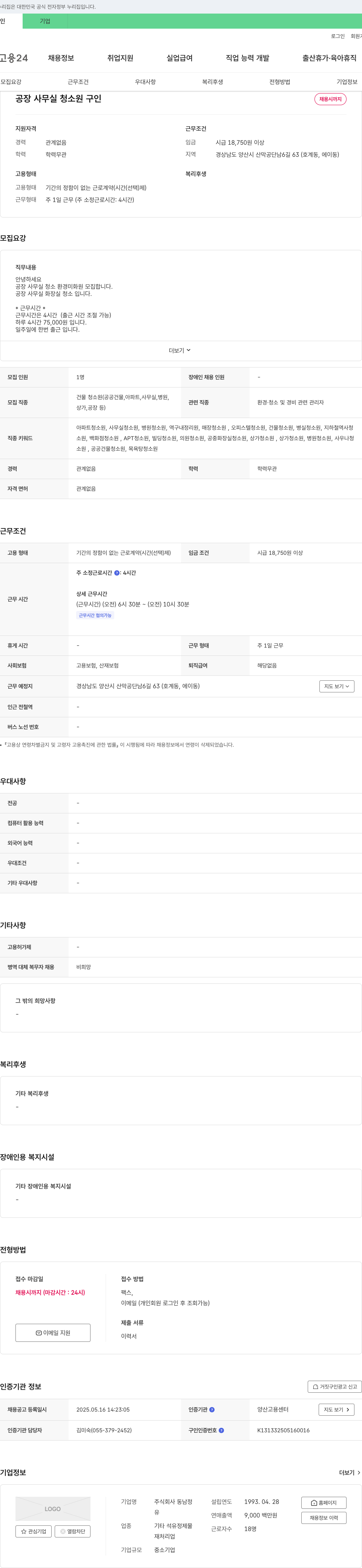Open 출산휴가·육아휴직 main menu
The height and width of the screenshot is (1568, 362).
329,58
